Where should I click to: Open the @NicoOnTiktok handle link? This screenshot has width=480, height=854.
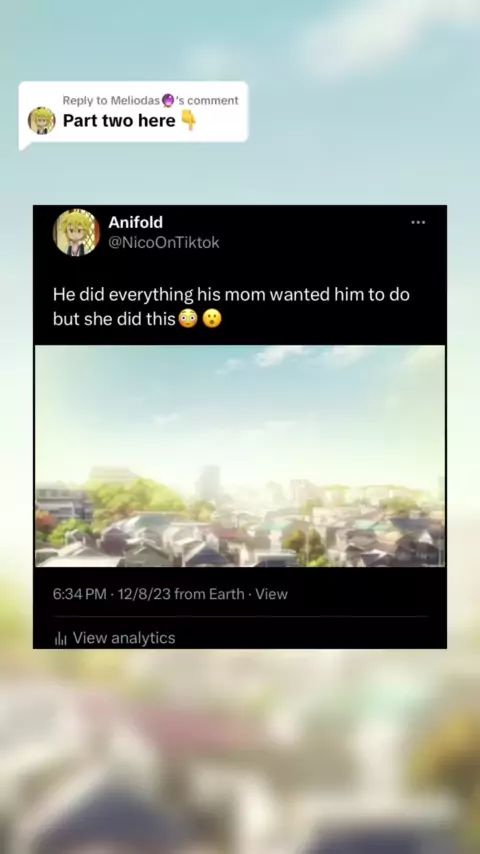(164, 243)
